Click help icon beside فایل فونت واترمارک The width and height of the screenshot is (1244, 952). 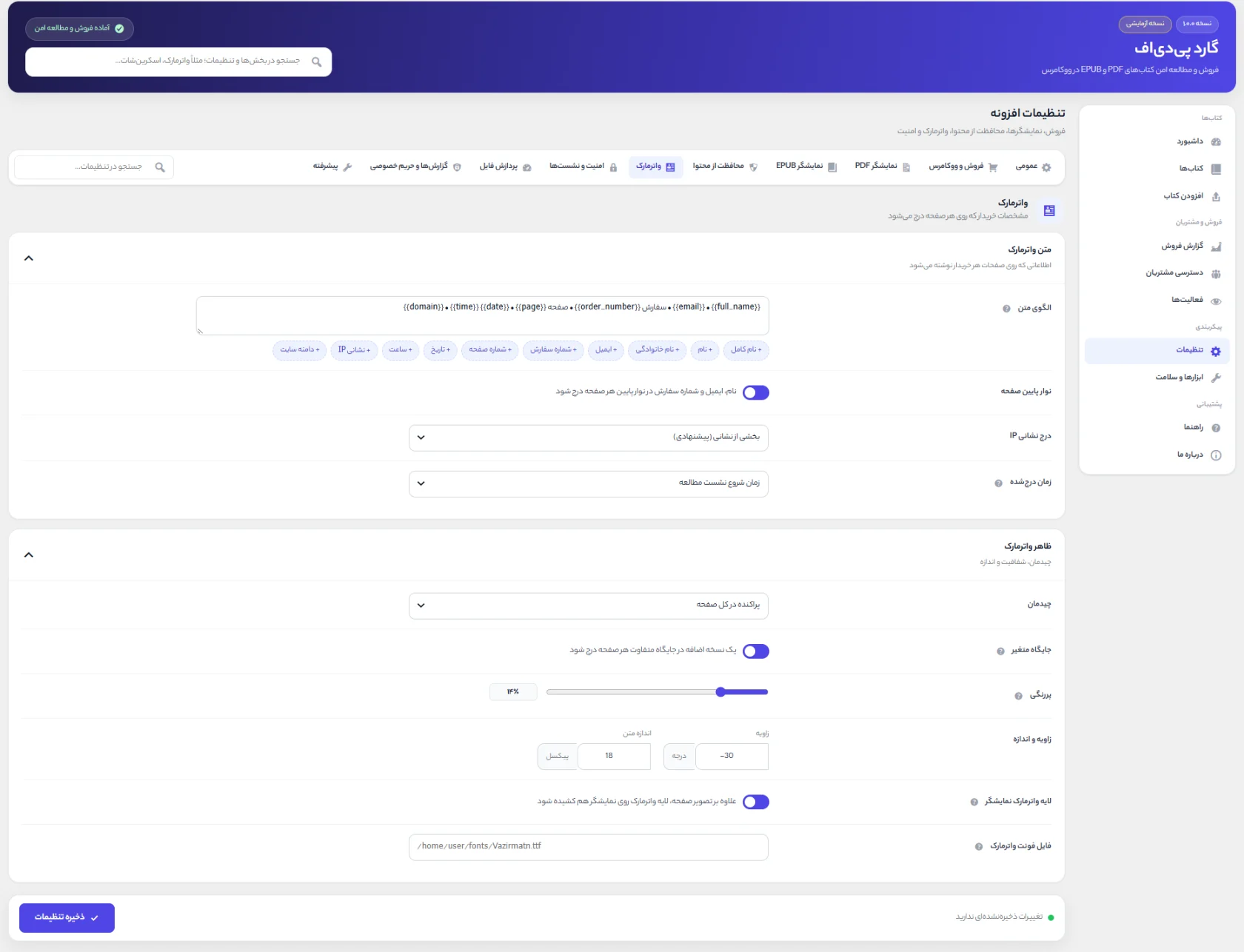(x=979, y=847)
